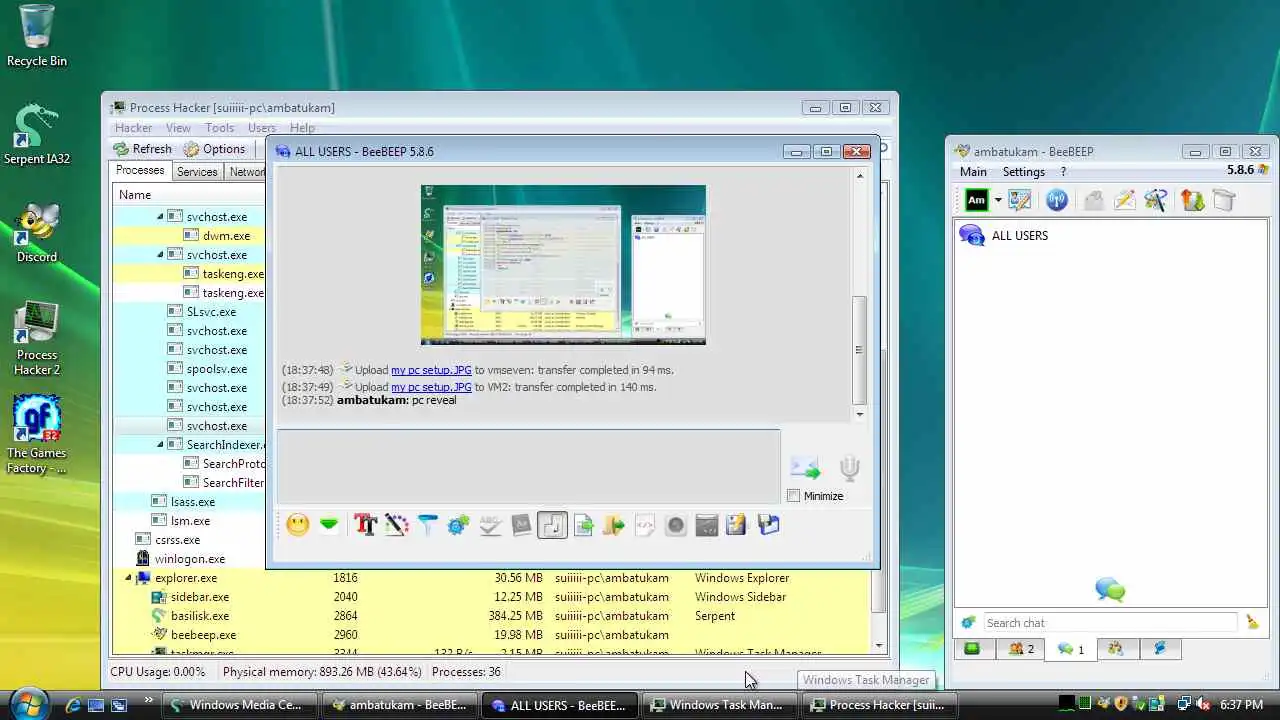Click the gray box icon at toolbar end

click(x=1223, y=200)
